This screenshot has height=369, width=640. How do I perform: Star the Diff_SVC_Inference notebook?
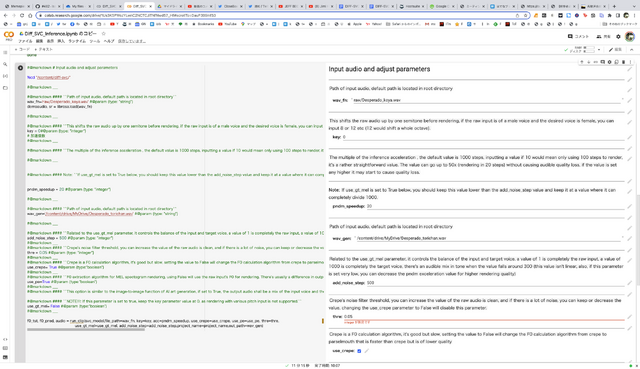104,33
